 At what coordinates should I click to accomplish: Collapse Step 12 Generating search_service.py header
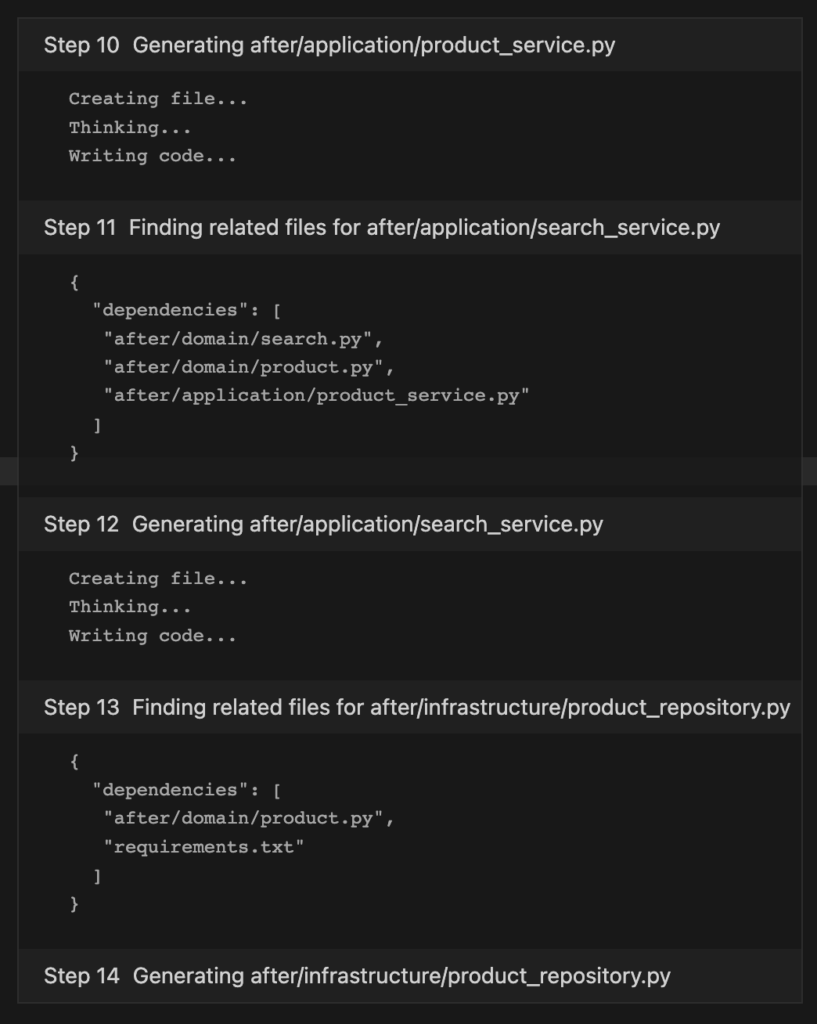tap(409, 524)
